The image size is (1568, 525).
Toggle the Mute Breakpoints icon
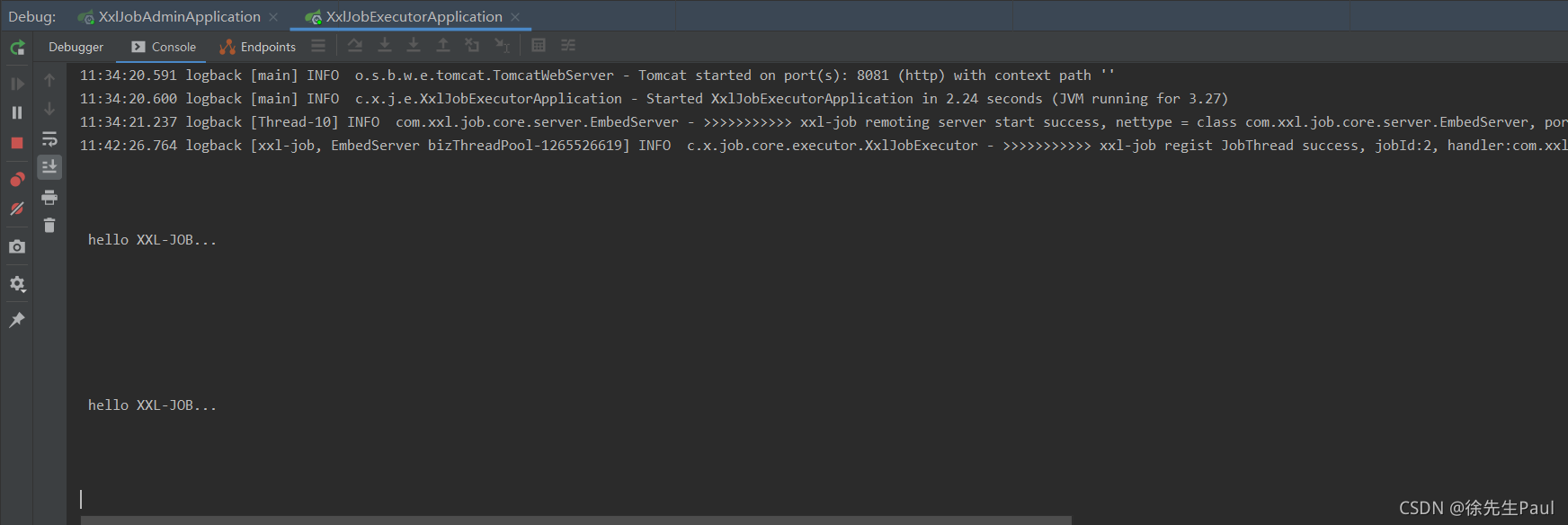point(17,209)
